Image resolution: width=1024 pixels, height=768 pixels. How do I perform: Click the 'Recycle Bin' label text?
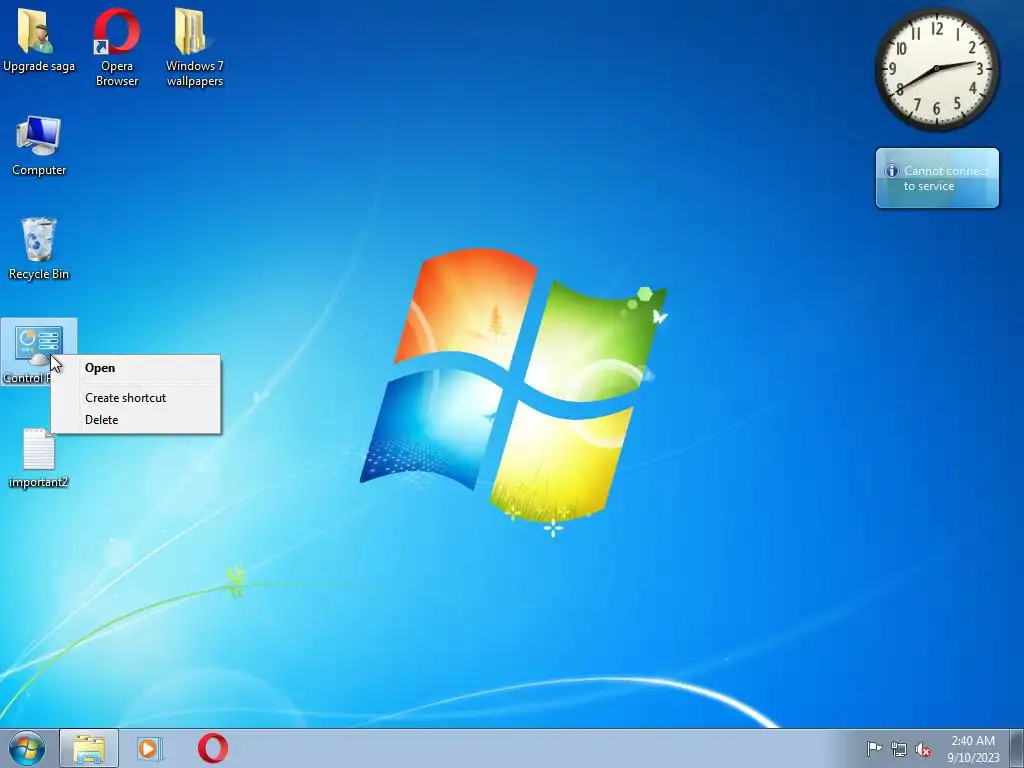(39, 274)
